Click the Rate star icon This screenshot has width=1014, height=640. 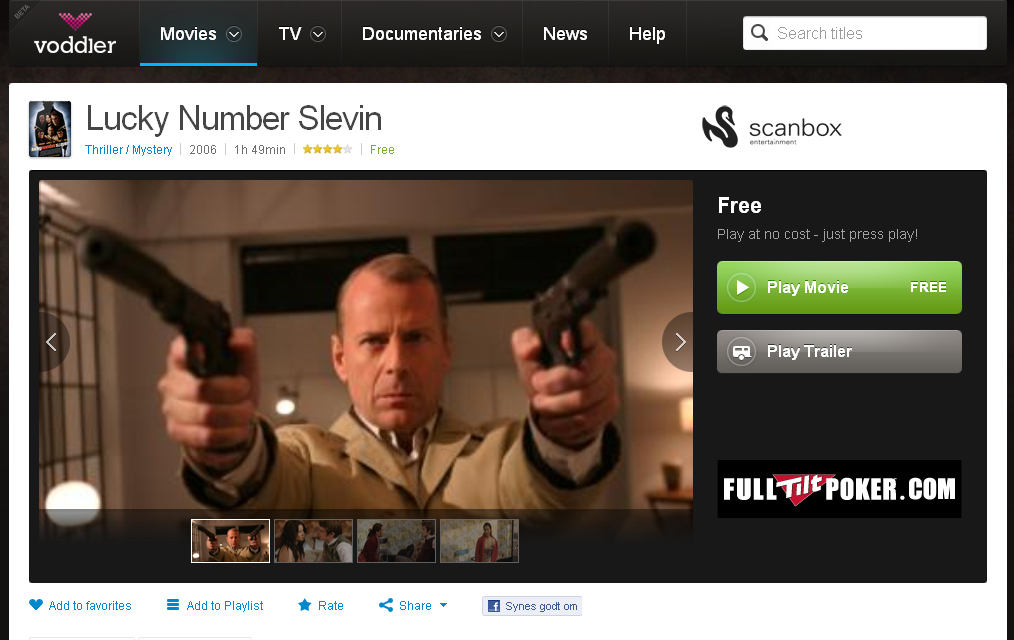pos(305,605)
